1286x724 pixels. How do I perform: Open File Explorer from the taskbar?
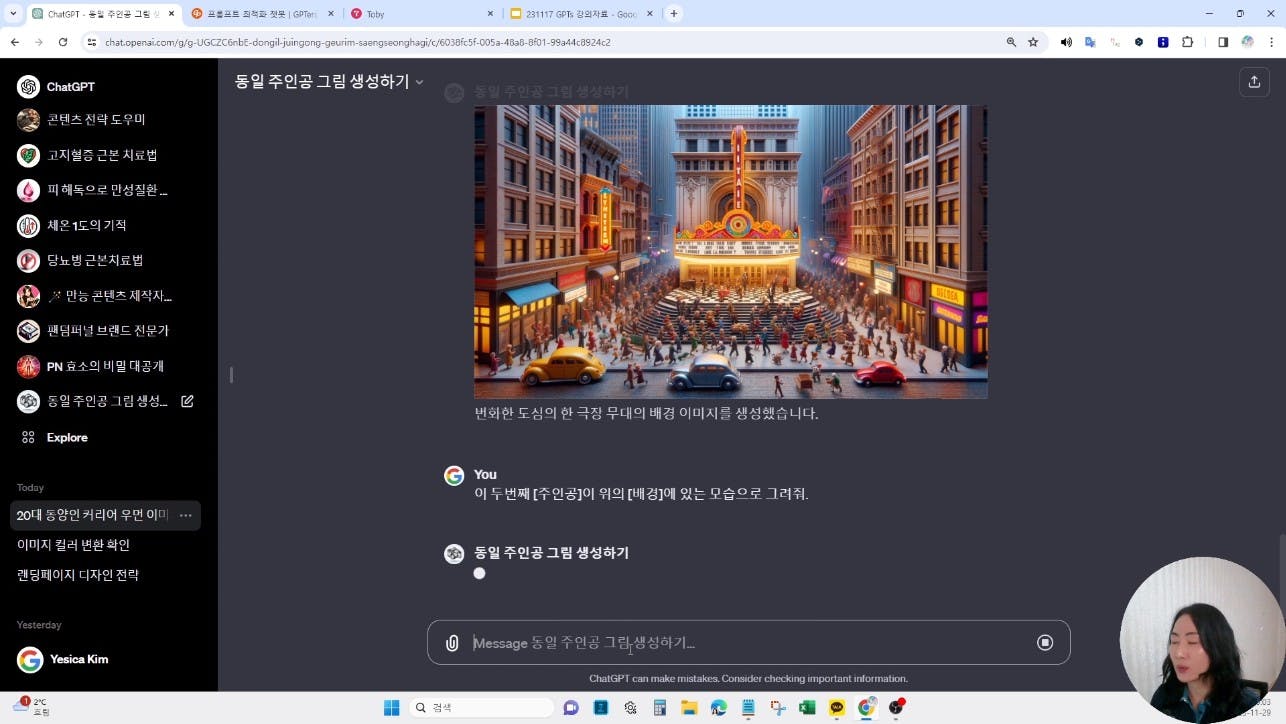pyautogui.click(x=689, y=708)
